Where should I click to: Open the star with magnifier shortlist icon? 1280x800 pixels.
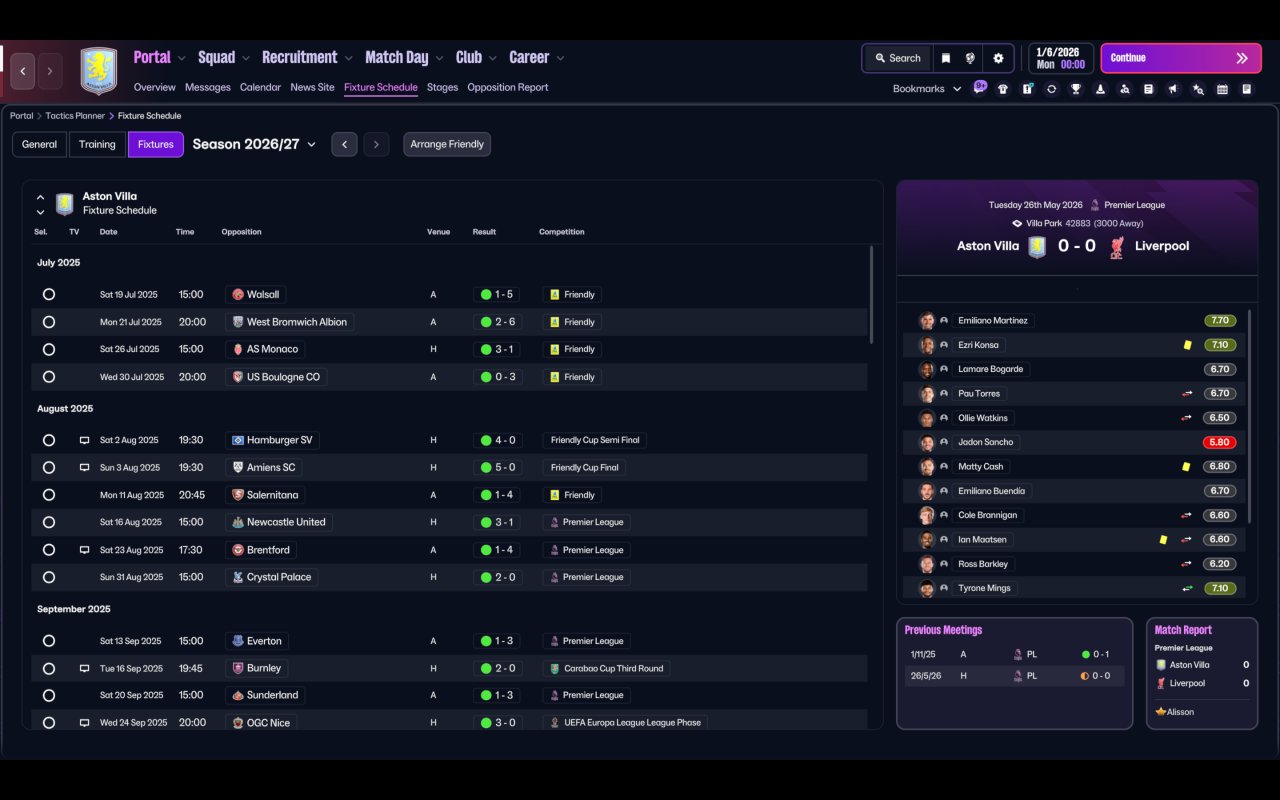click(1198, 89)
